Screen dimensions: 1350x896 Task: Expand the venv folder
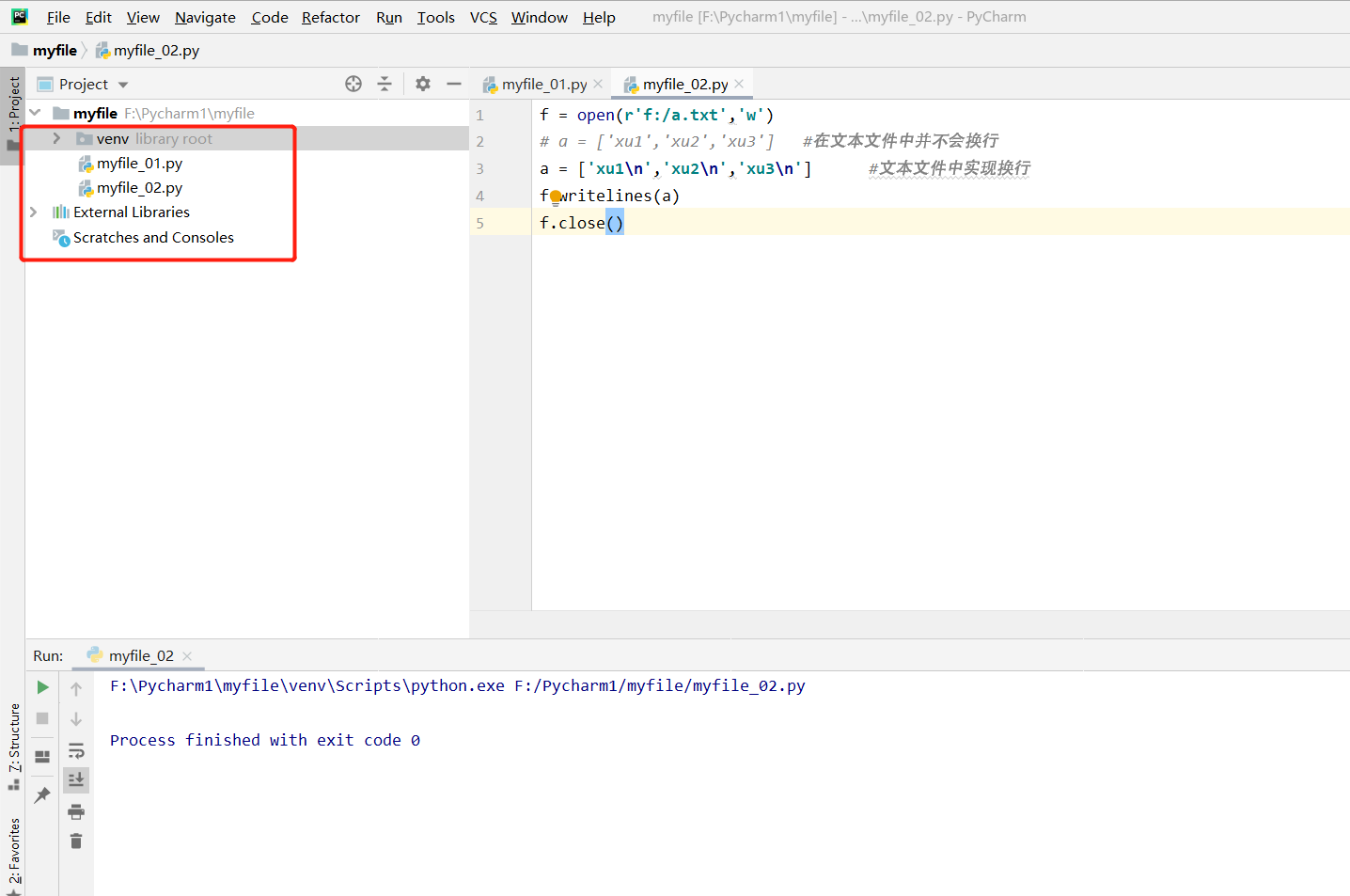(56, 138)
